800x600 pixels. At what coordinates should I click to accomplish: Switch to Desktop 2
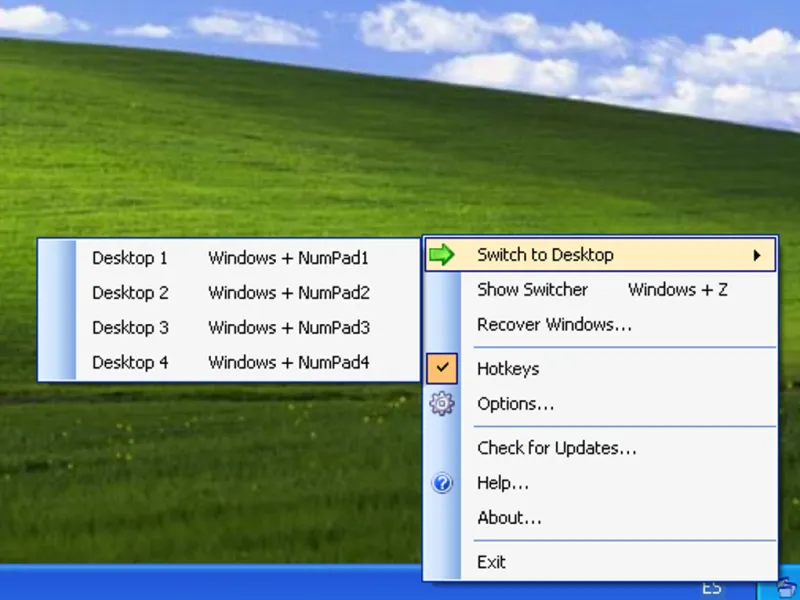(x=229, y=292)
